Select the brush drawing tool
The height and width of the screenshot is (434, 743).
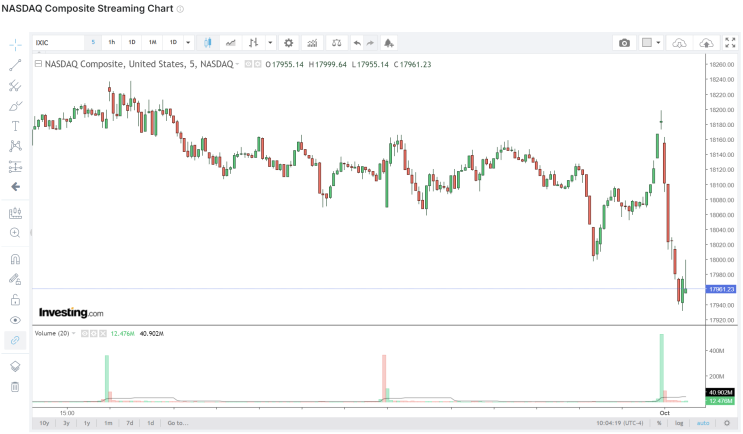pyautogui.click(x=15, y=106)
